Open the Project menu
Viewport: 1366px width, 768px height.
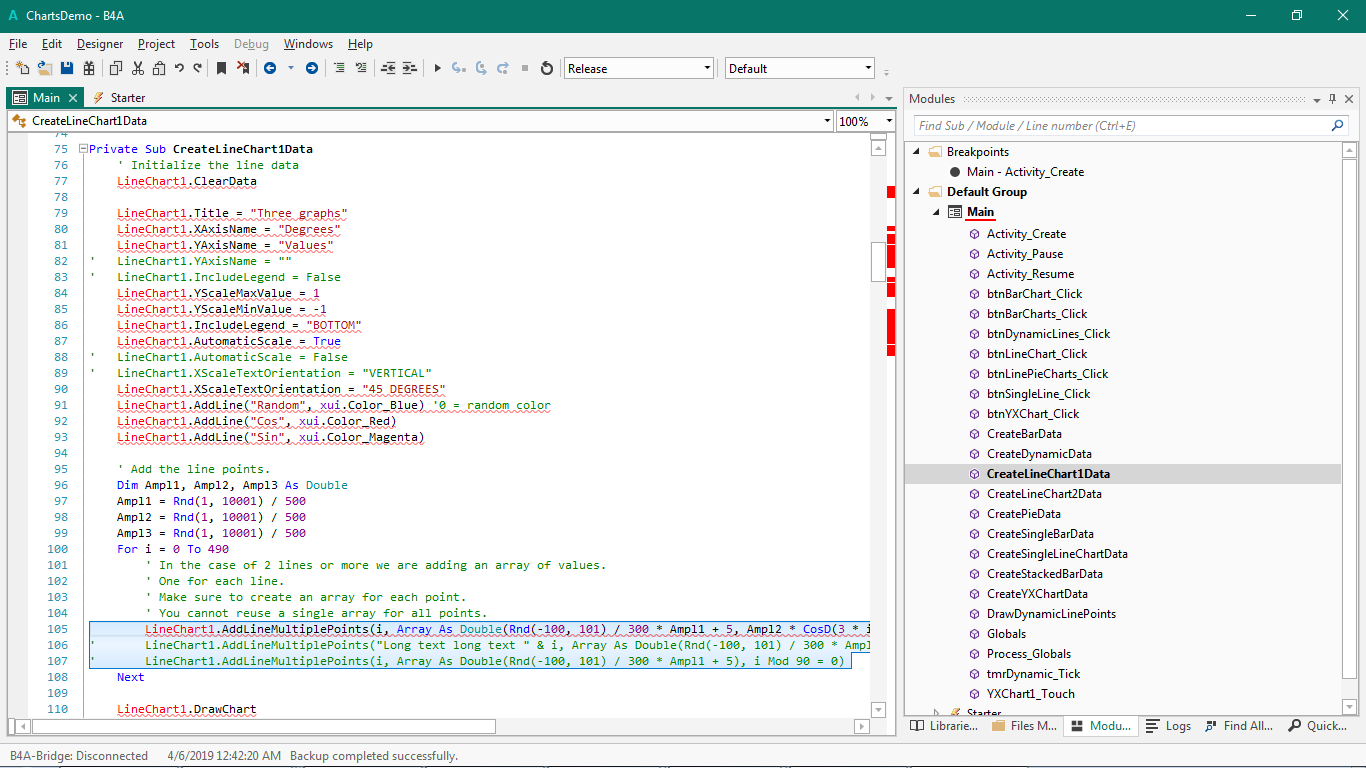(156, 44)
